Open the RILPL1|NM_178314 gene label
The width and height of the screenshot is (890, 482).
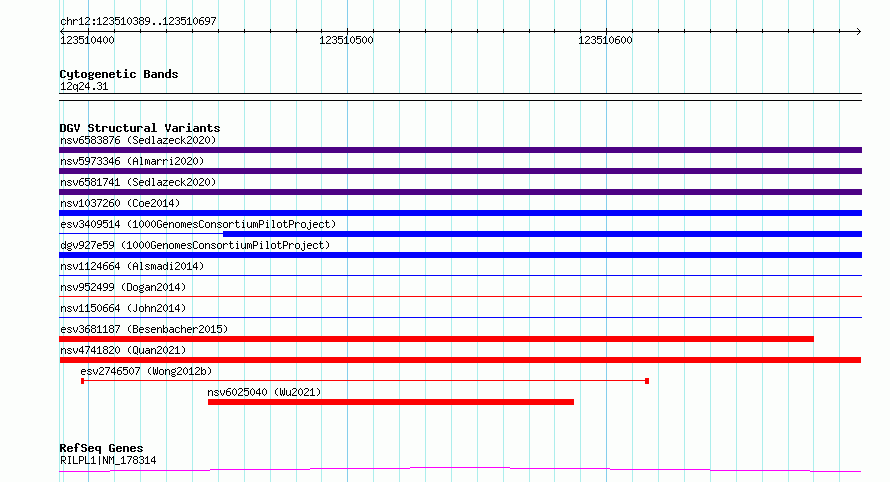coord(108,460)
